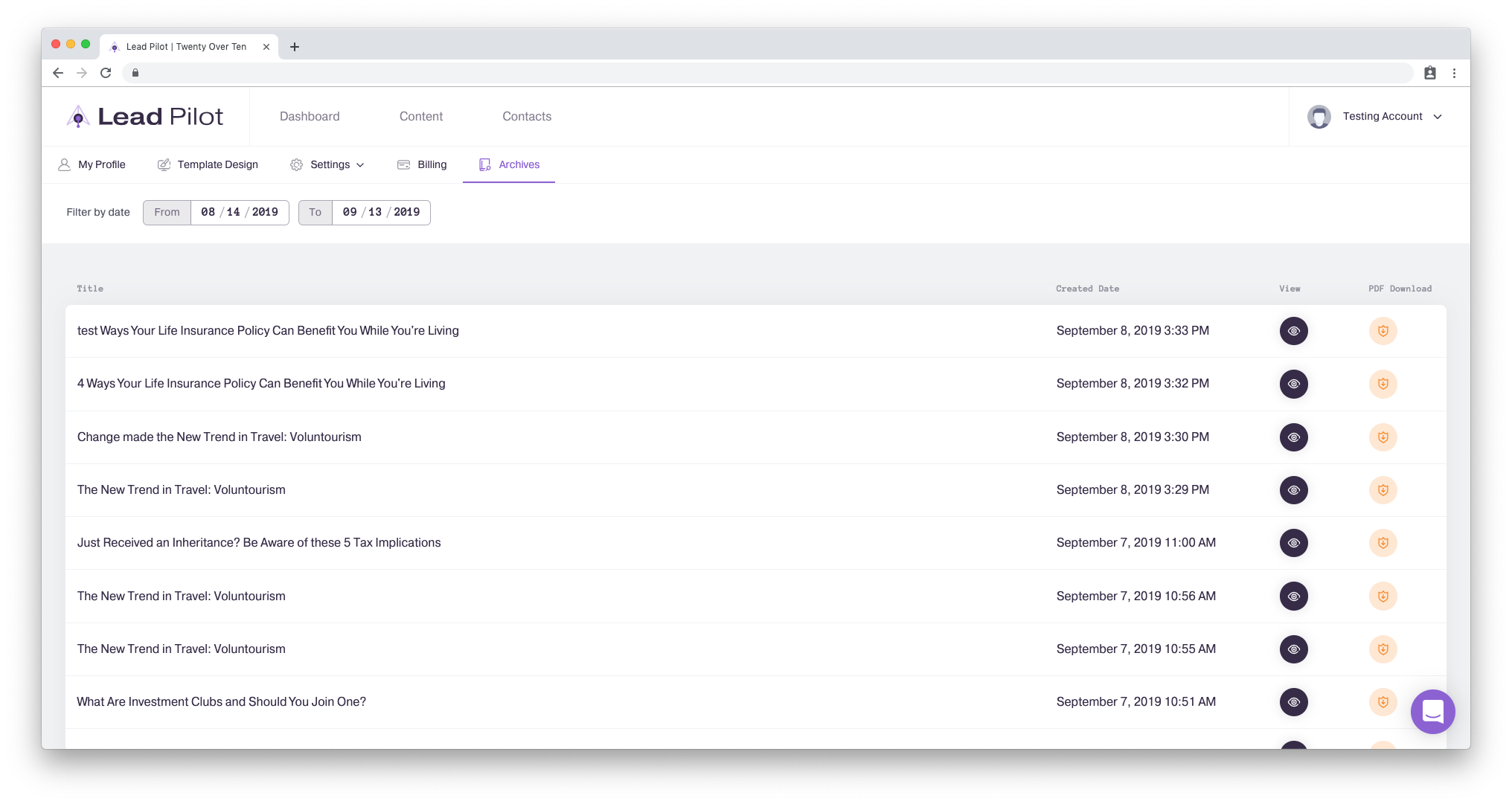Expand the Settings dropdown

coord(328,165)
